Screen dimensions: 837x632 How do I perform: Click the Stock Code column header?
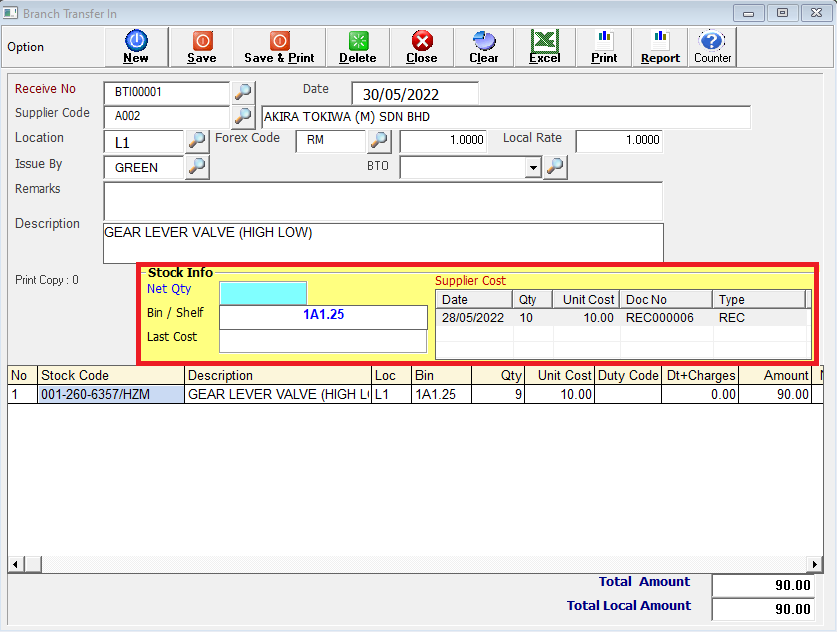(110, 375)
